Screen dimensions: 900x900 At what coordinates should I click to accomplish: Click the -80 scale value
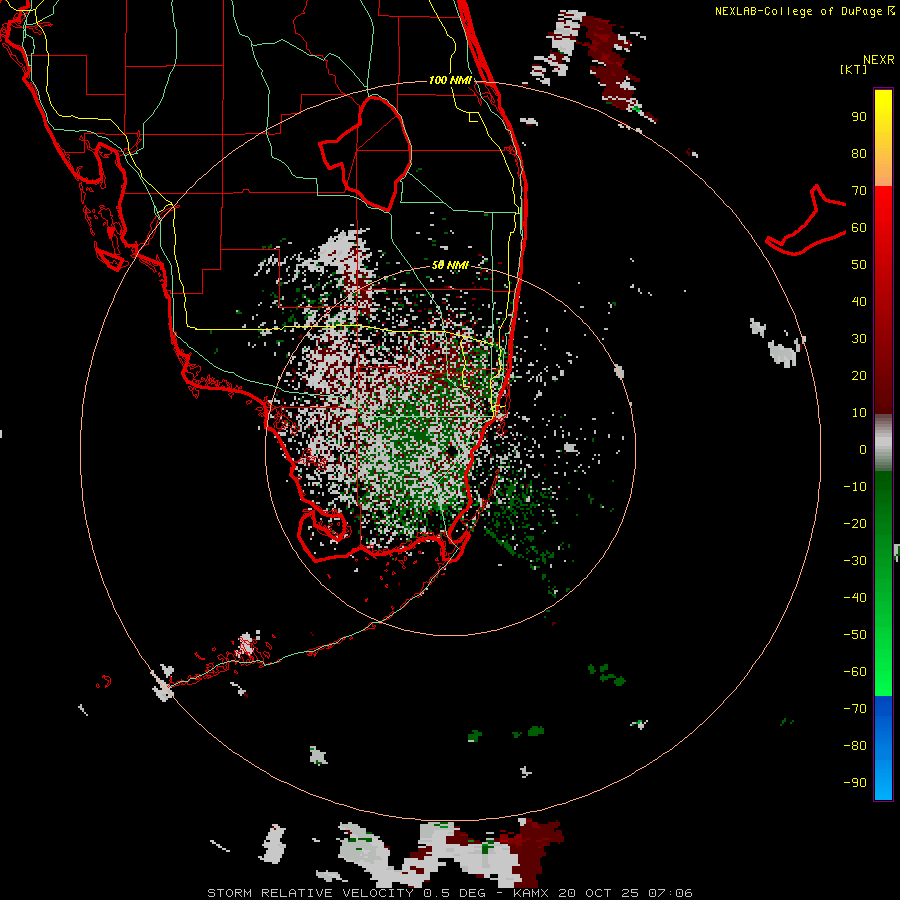[x=855, y=746]
